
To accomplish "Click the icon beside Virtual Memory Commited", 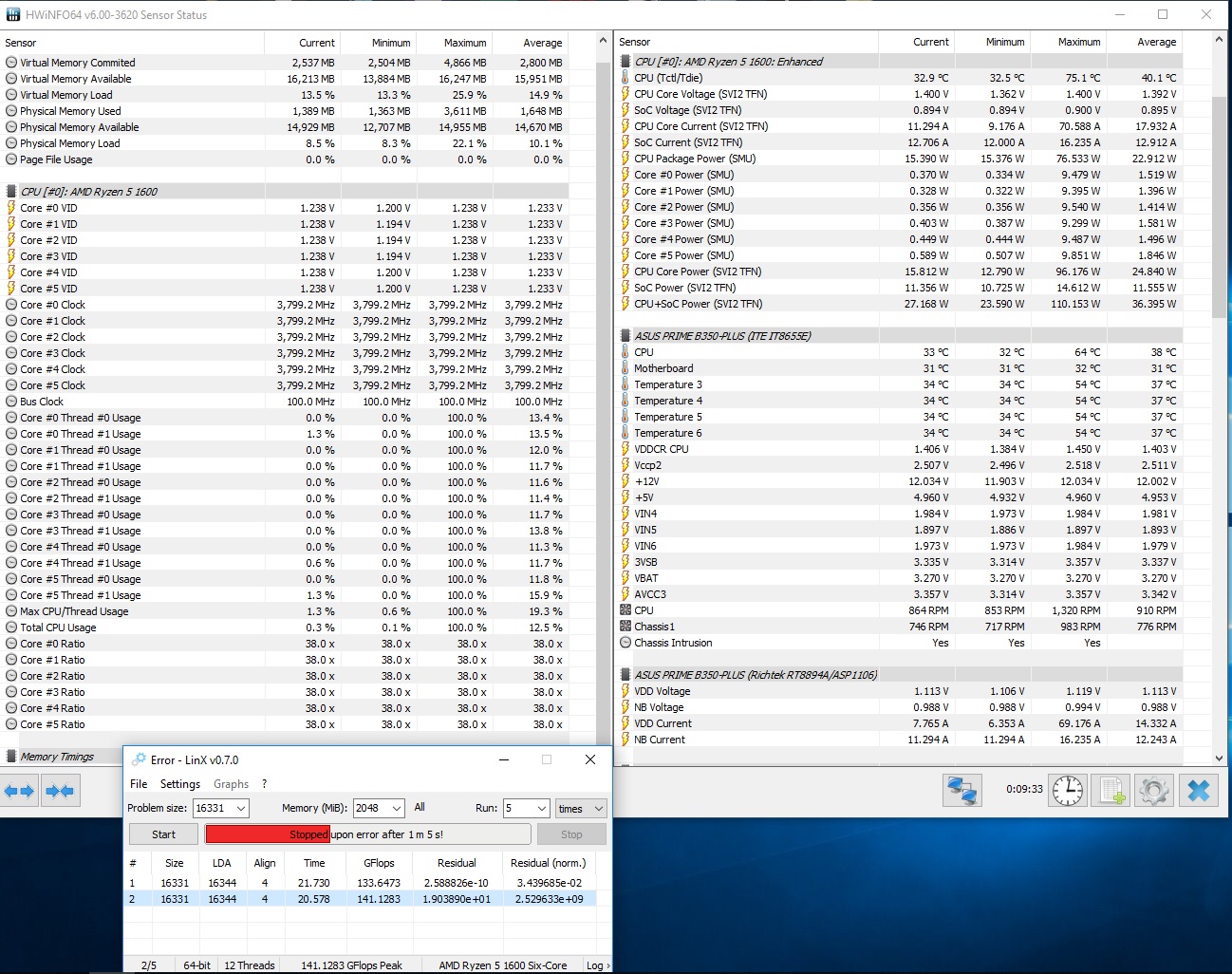I will click(11, 63).
